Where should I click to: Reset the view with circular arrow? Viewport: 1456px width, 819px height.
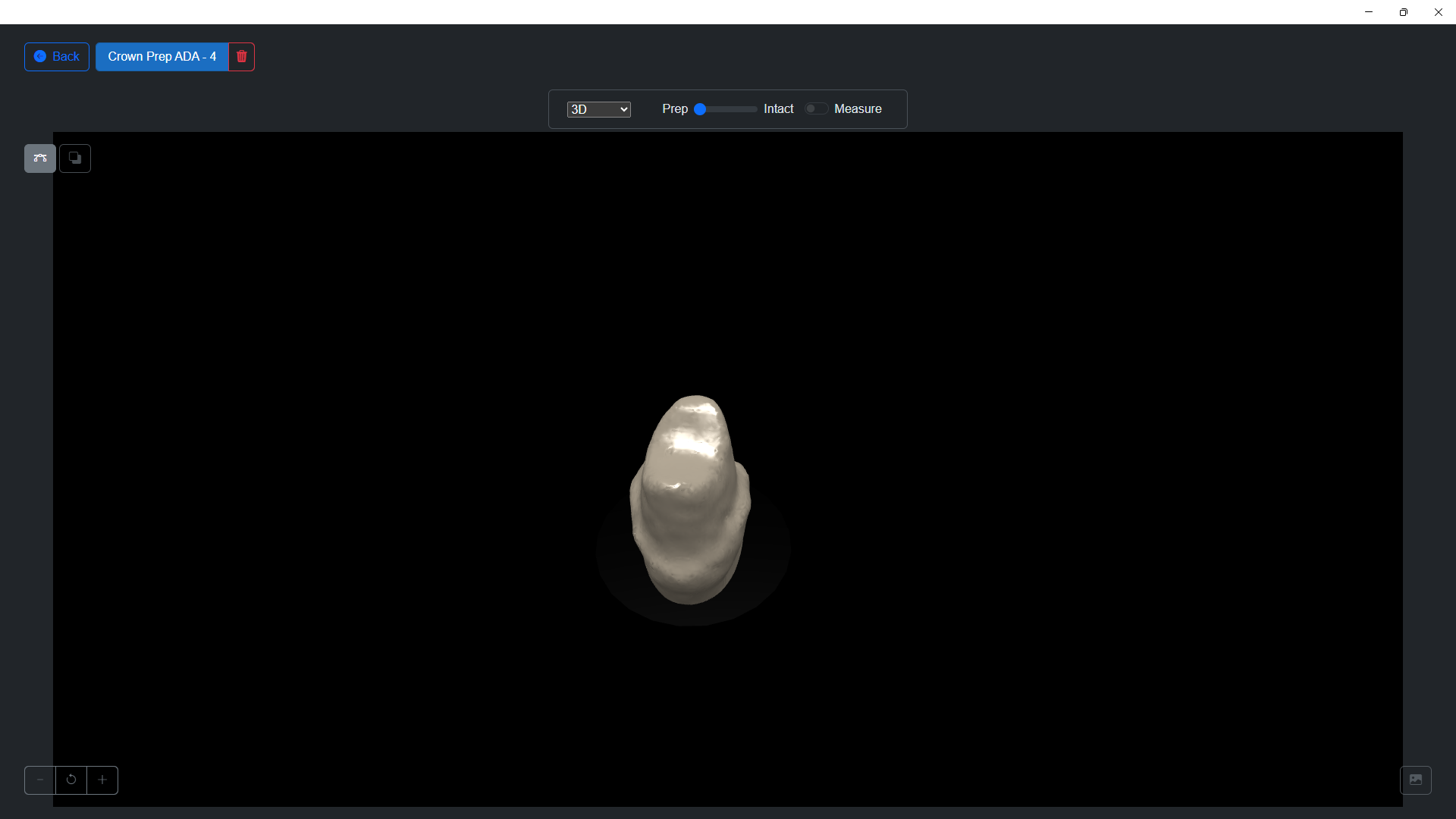[71, 780]
